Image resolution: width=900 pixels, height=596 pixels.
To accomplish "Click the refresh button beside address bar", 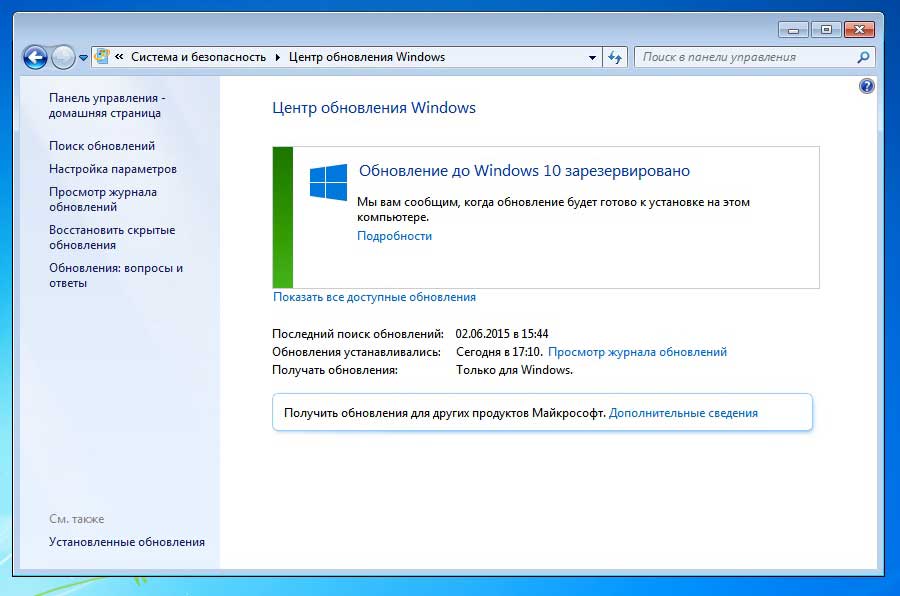I will point(615,57).
